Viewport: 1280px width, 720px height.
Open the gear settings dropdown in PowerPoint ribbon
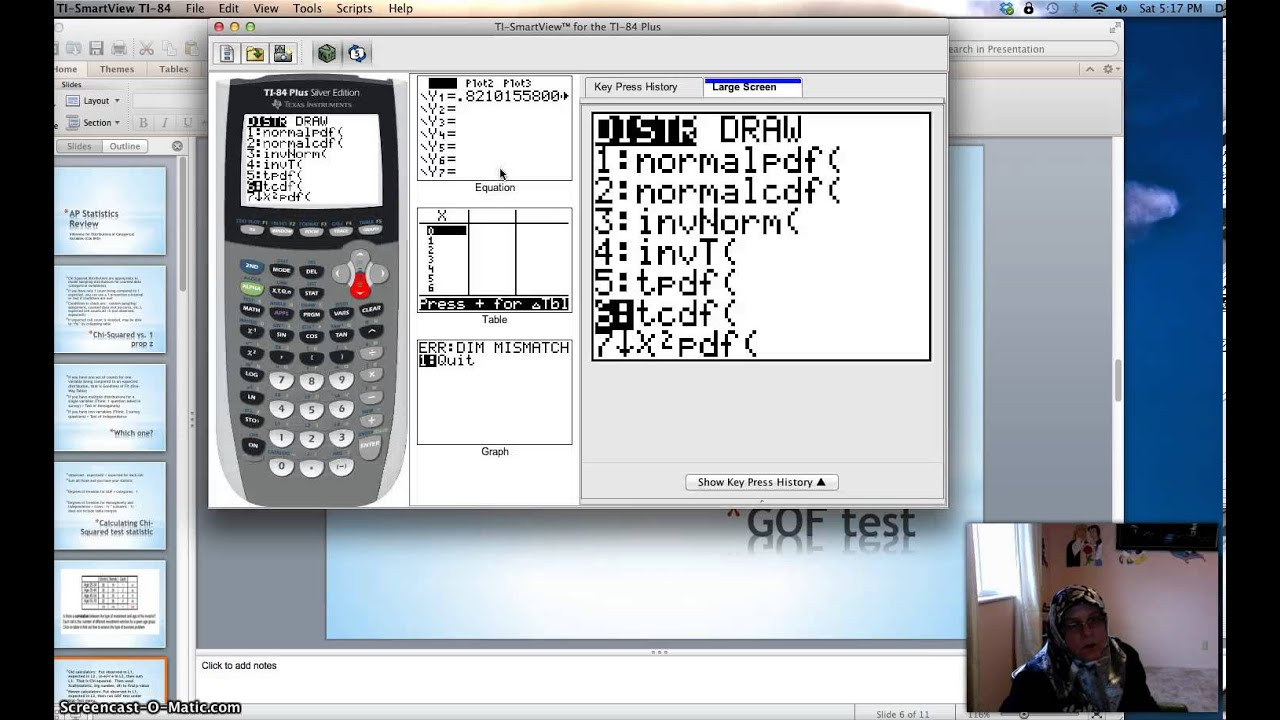point(1109,69)
